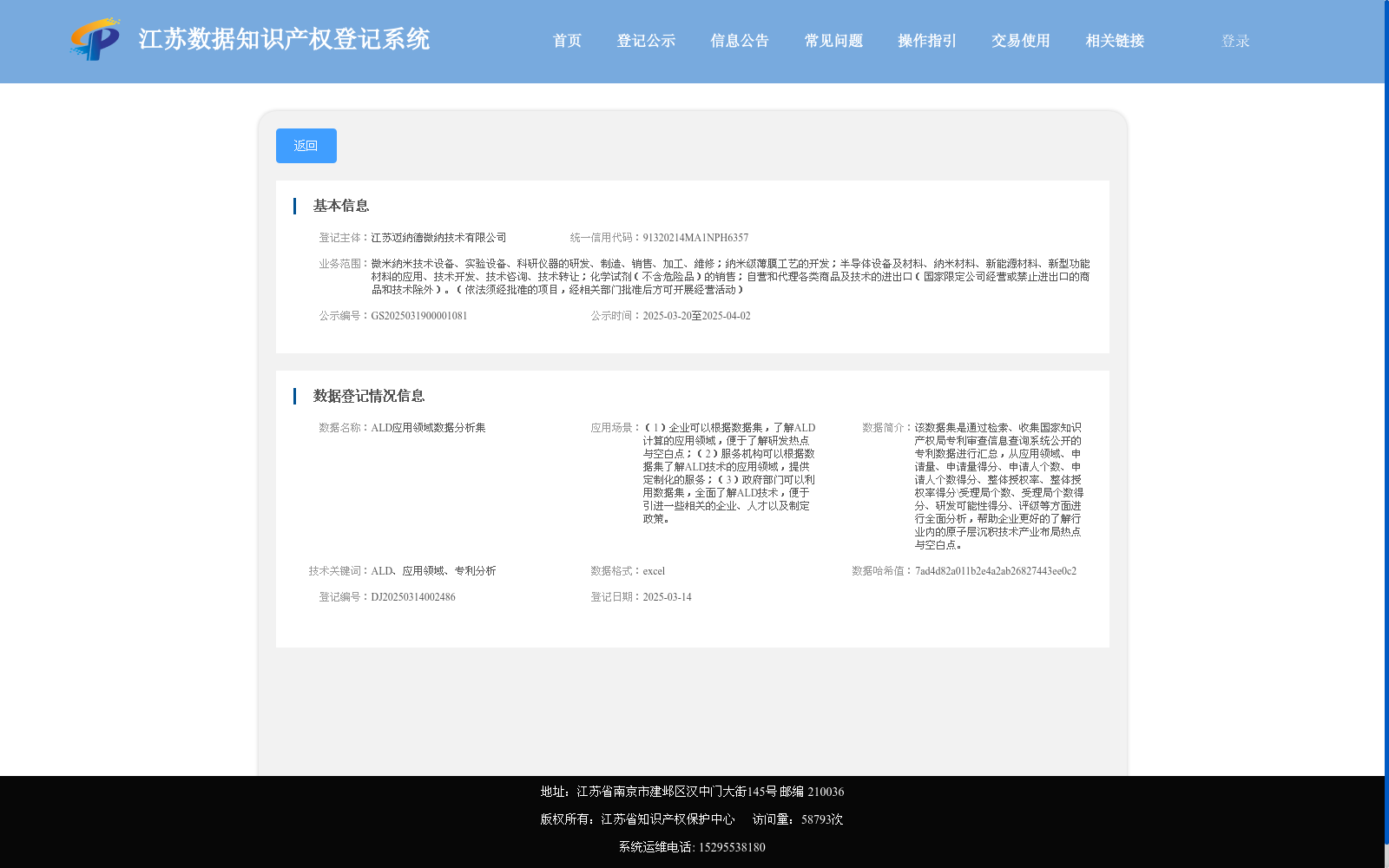Click the footer text 江苏省知识产权保护中心

click(x=668, y=819)
